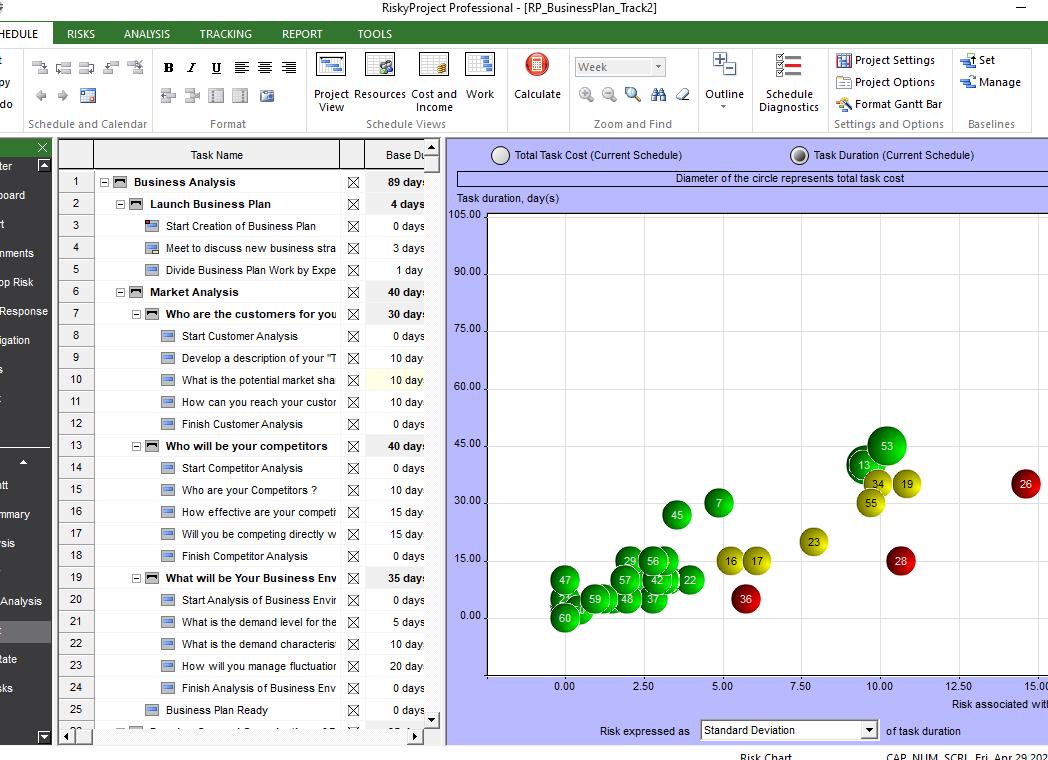Apply italic formatting
The height and width of the screenshot is (760, 1048).
[192, 68]
